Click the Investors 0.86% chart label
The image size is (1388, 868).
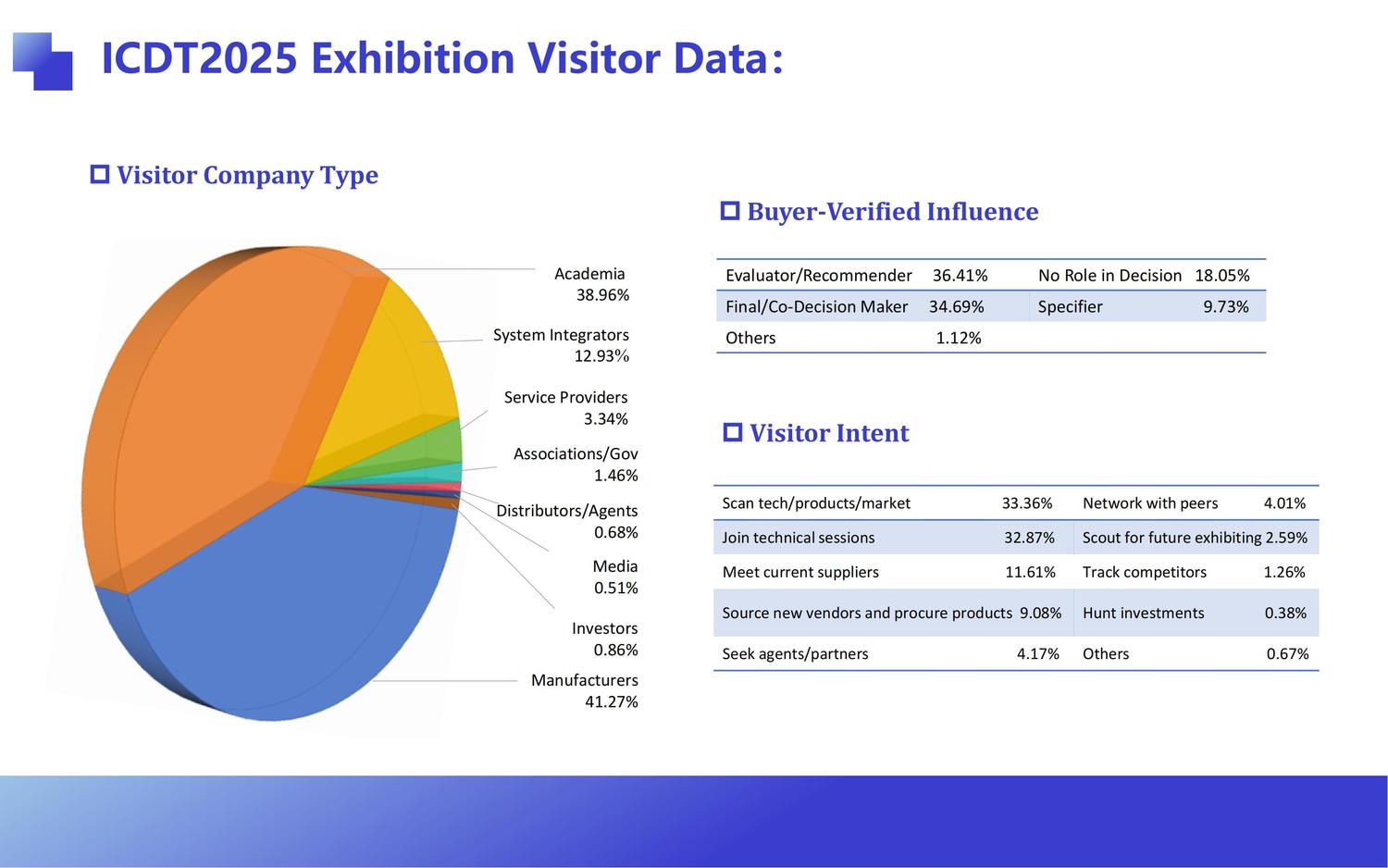(x=604, y=639)
